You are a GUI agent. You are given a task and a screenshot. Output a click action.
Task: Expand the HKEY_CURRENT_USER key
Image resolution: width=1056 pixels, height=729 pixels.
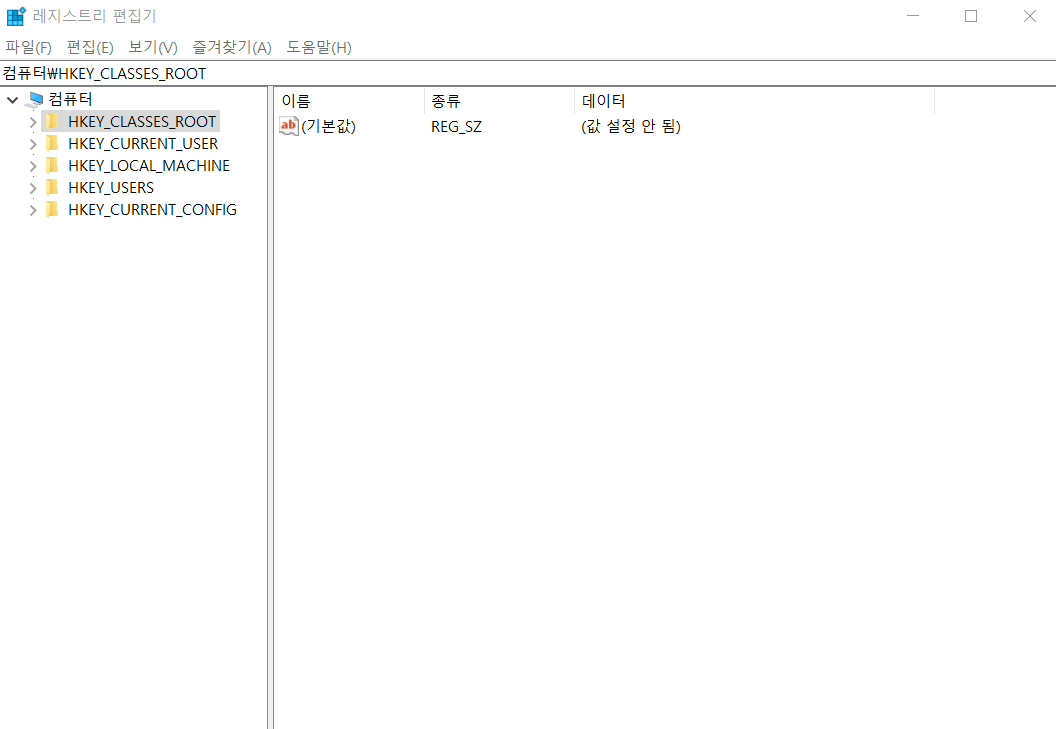coord(33,144)
